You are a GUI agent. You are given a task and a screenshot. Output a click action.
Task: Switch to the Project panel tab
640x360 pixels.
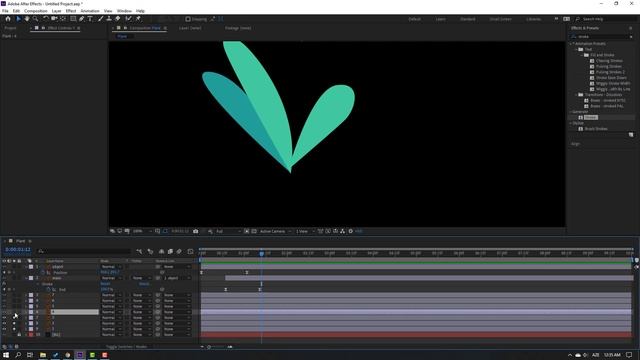click(10, 28)
